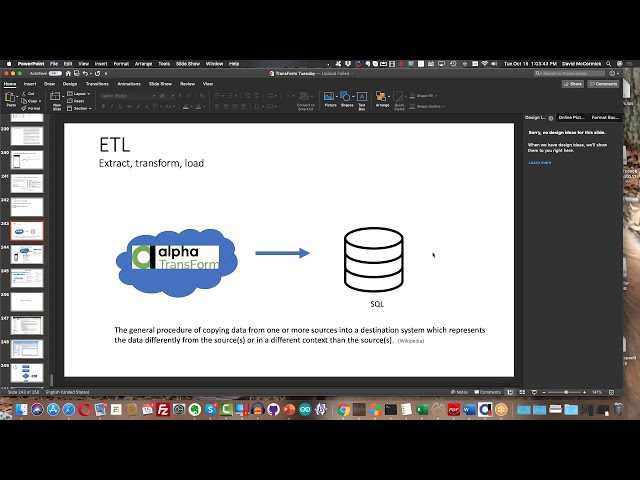Screen dimensions: 640x480
Task: Click the Share button
Action: pyautogui.click(x=573, y=84)
